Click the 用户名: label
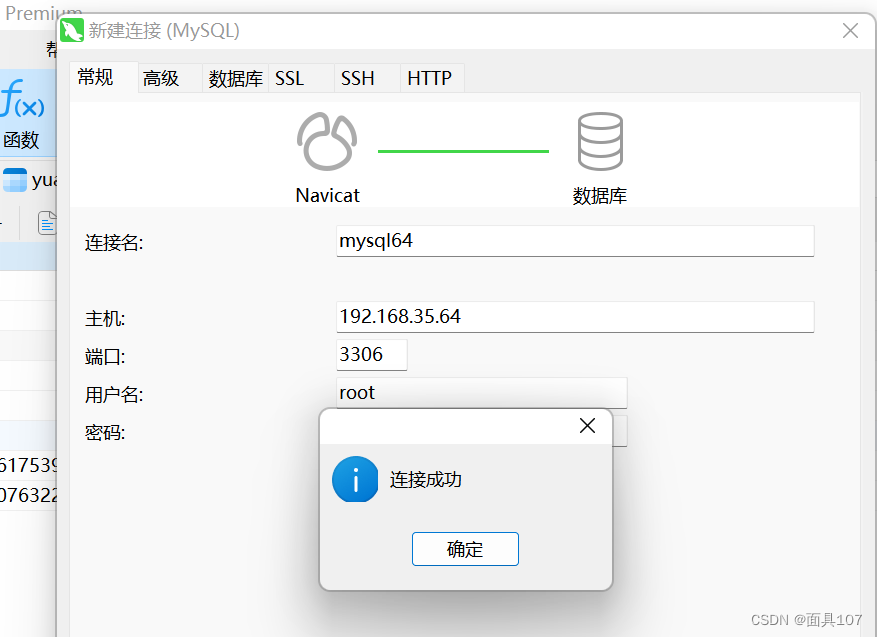877x637 pixels. pyautogui.click(x=114, y=395)
